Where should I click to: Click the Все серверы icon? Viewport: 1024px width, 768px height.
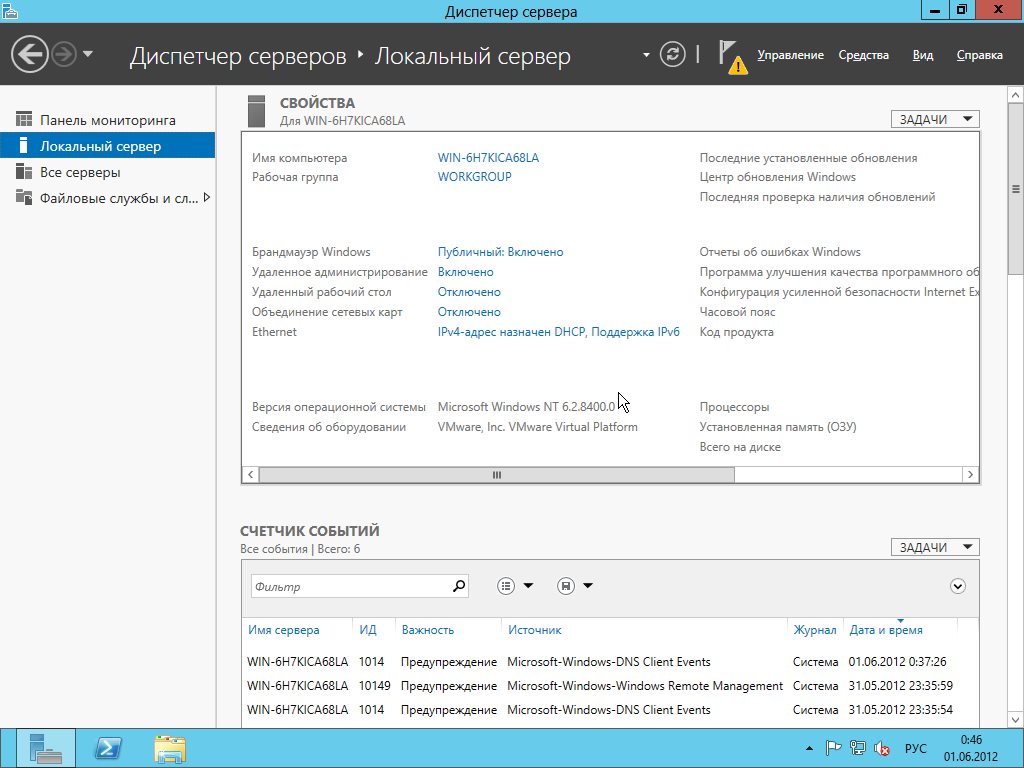[24, 171]
